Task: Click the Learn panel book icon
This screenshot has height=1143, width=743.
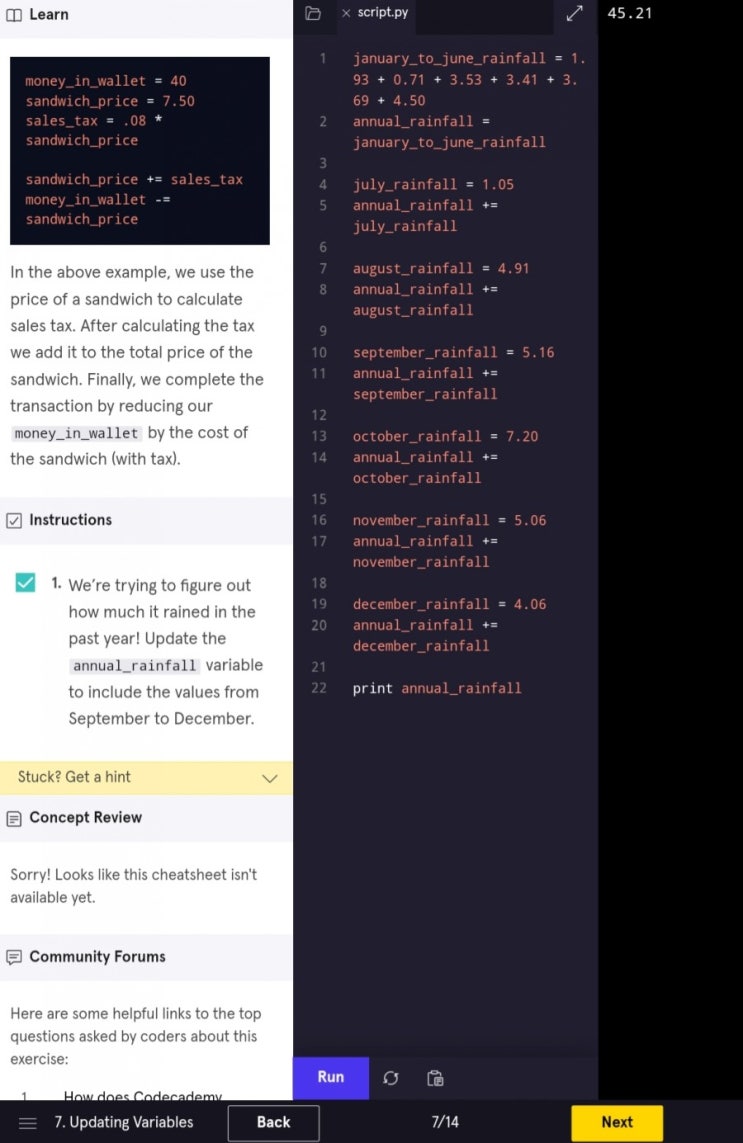Action: point(16,14)
